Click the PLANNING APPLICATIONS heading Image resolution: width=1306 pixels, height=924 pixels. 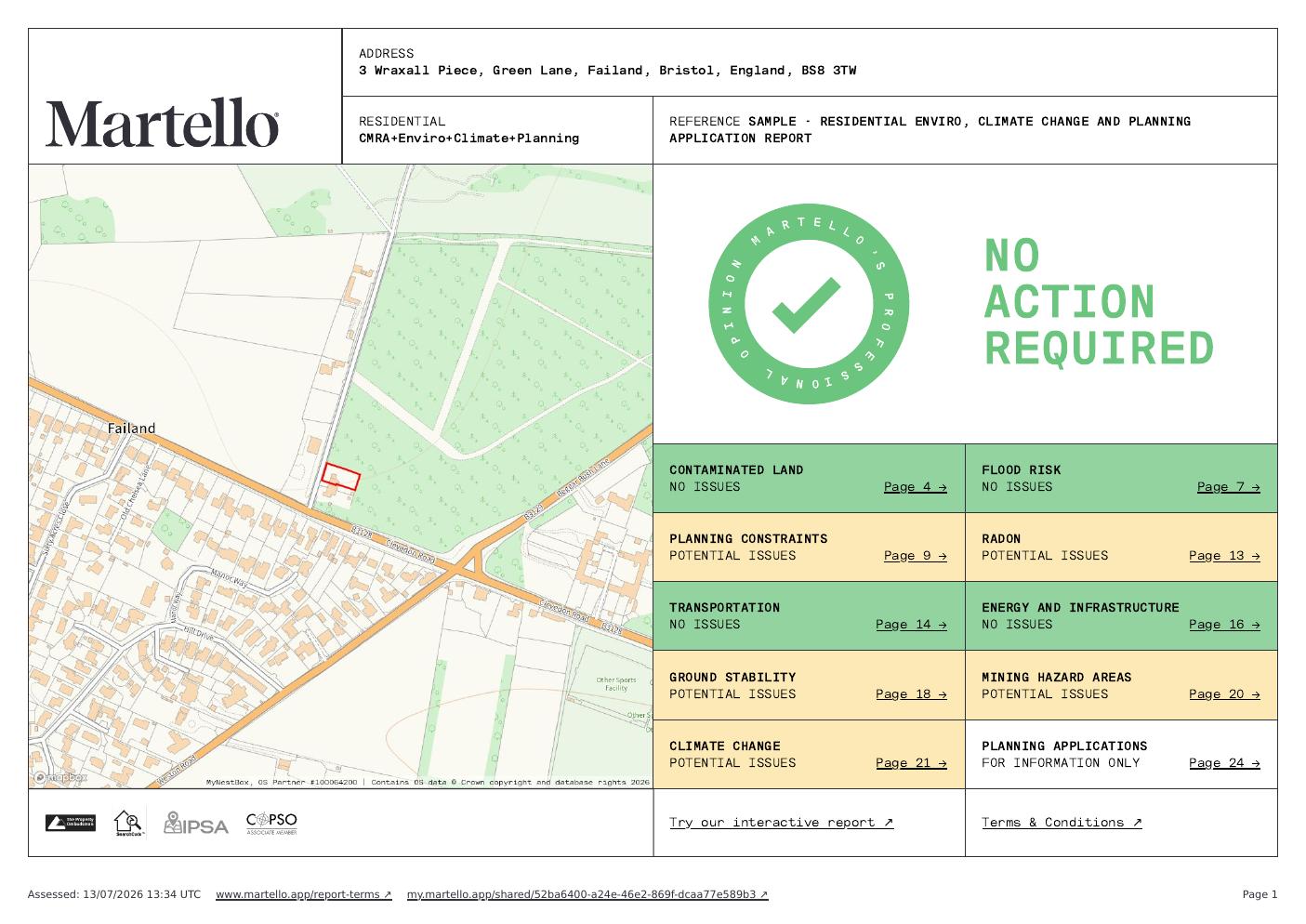(x=1064, y=746)
